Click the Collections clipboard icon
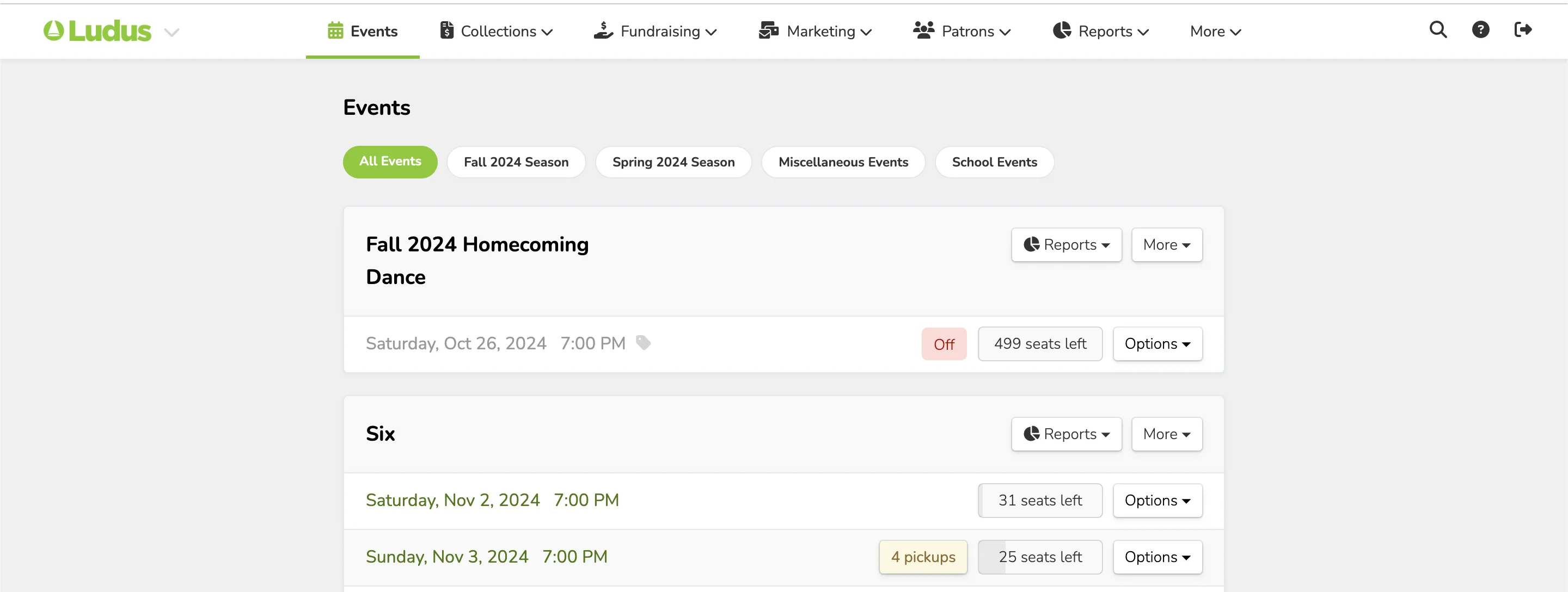 pyautogui.click(x=447, y=30)
